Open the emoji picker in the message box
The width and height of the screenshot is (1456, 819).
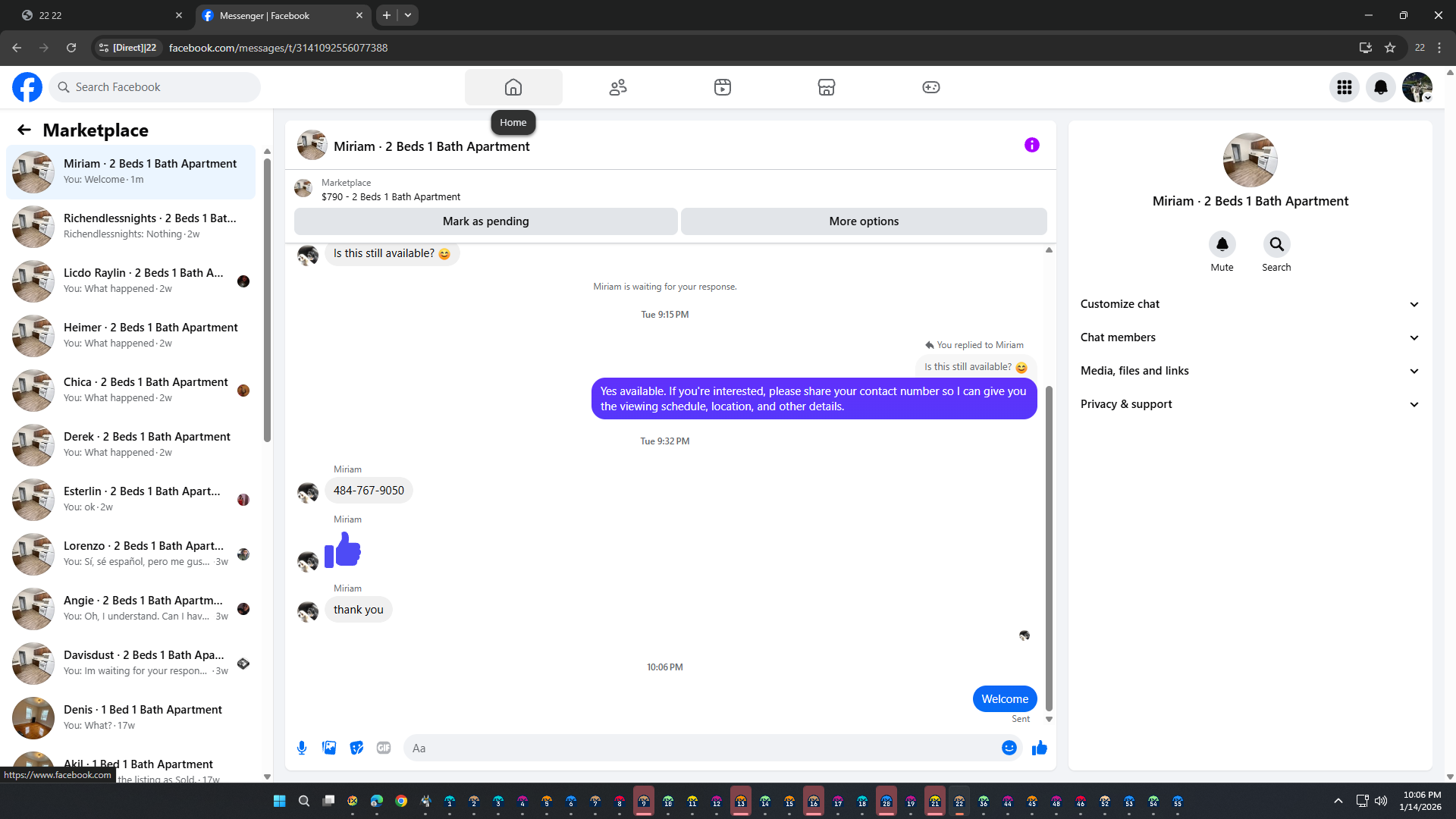click(x=1009, y=748)
